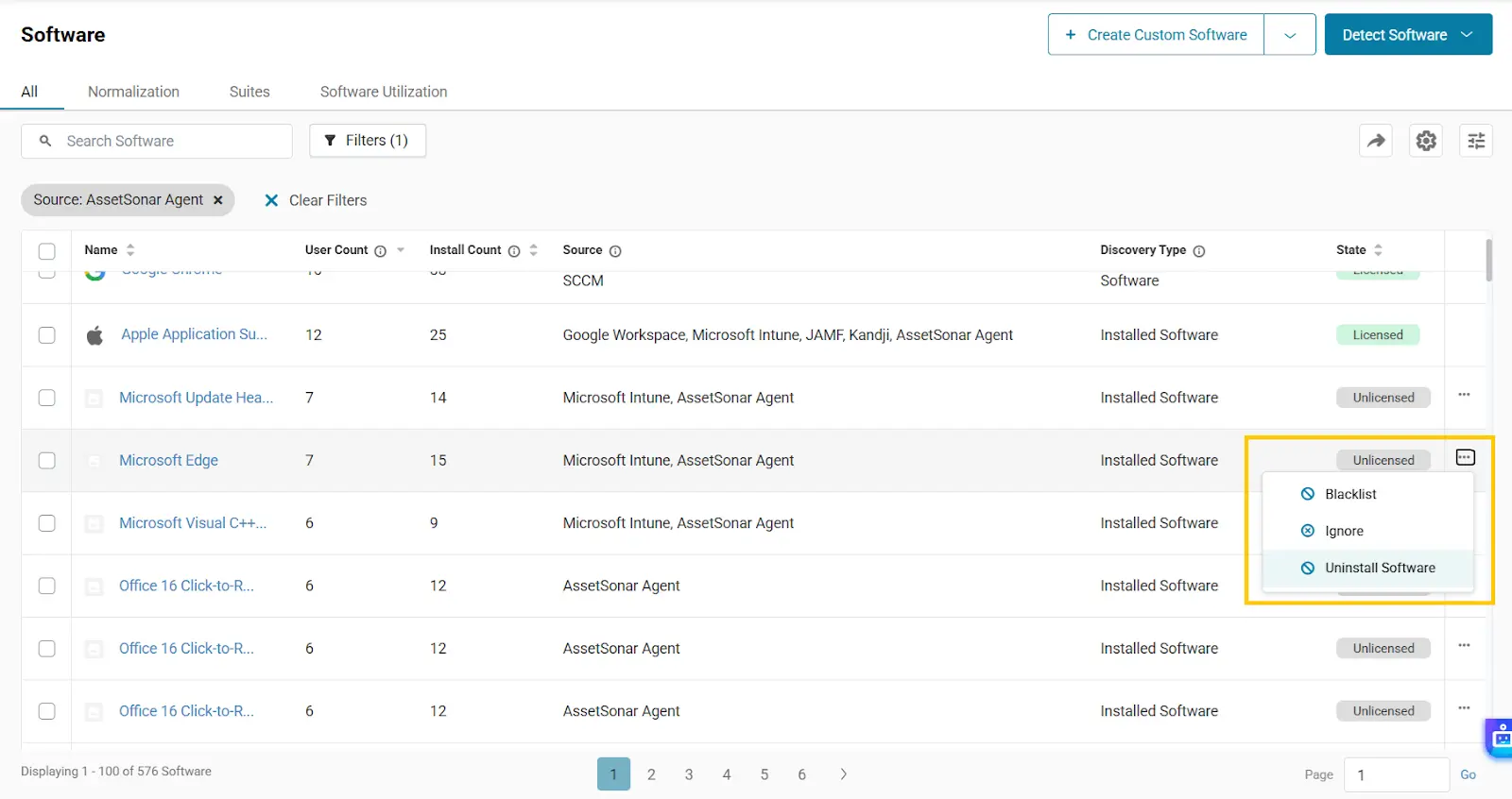Click the share/export arrow icon

point(1376,141)
